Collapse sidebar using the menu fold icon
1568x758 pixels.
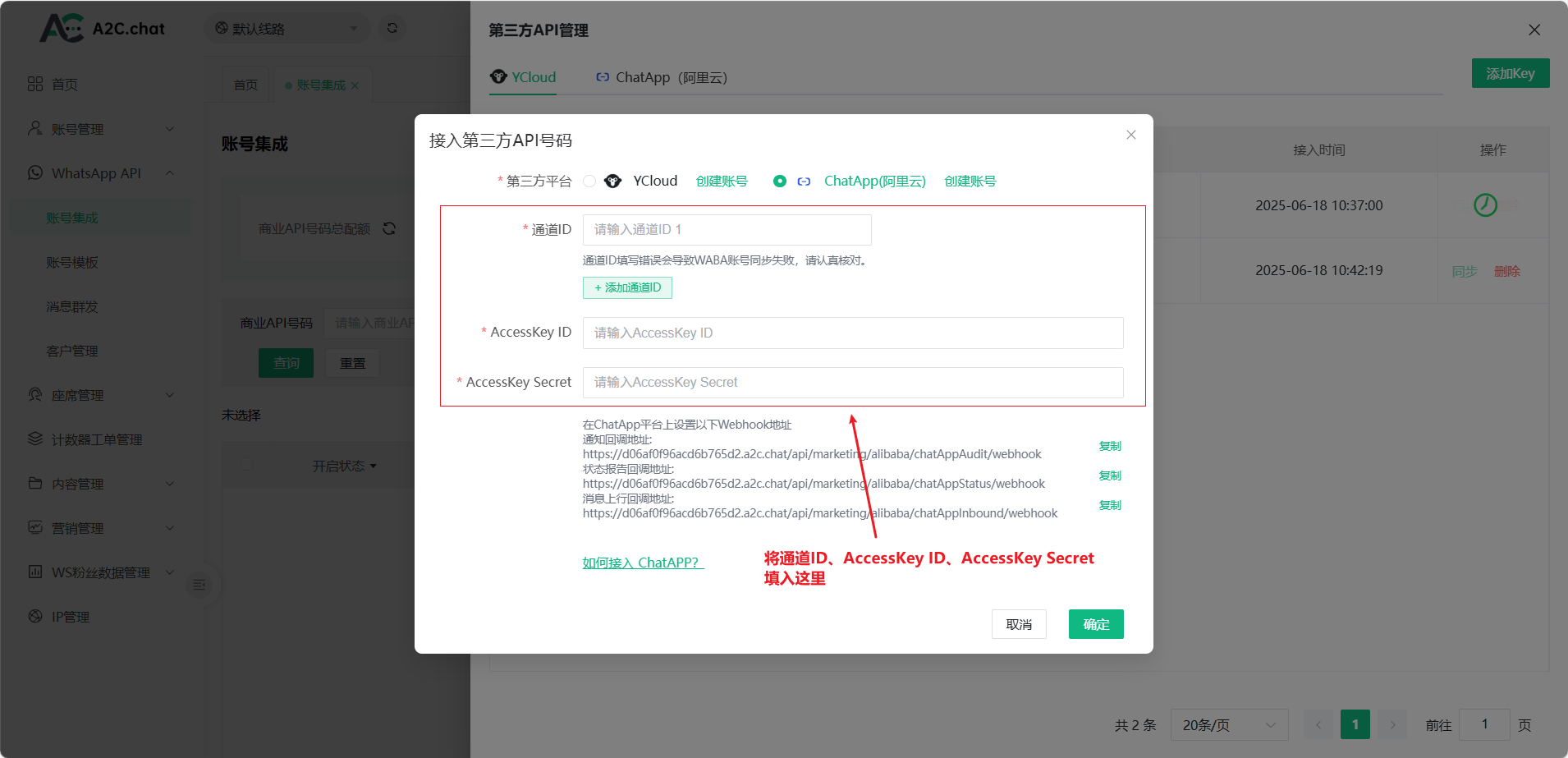coord(199,585)
